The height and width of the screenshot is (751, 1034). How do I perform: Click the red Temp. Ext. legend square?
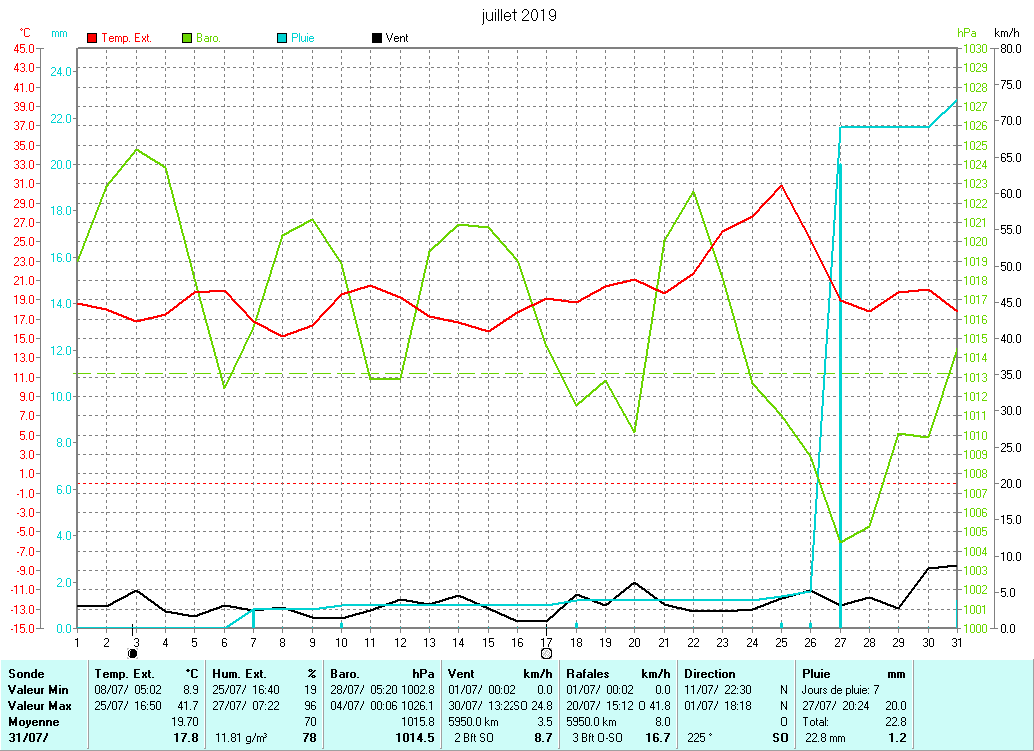tap(93, 38)
